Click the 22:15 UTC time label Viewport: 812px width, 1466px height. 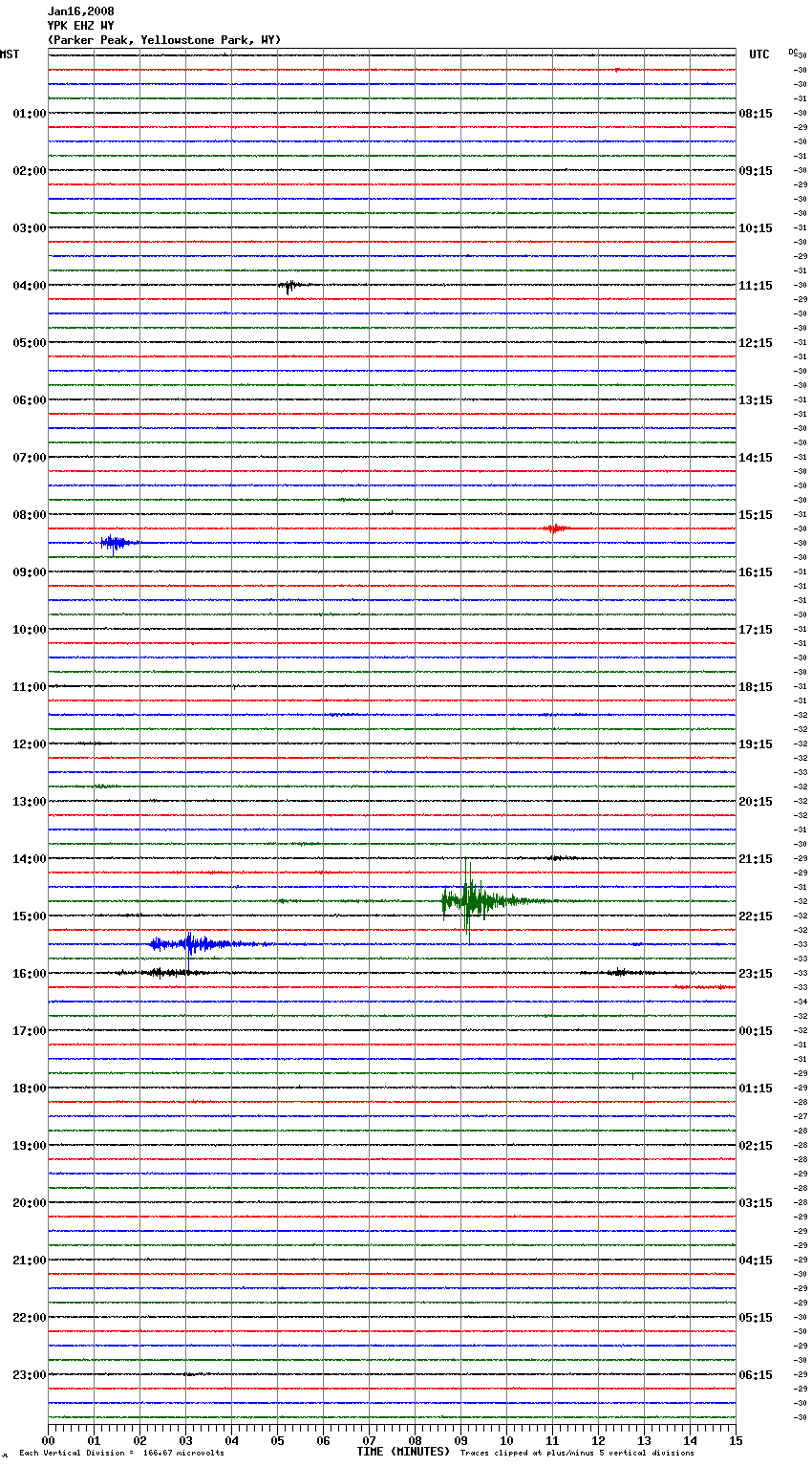coord(756,916)
